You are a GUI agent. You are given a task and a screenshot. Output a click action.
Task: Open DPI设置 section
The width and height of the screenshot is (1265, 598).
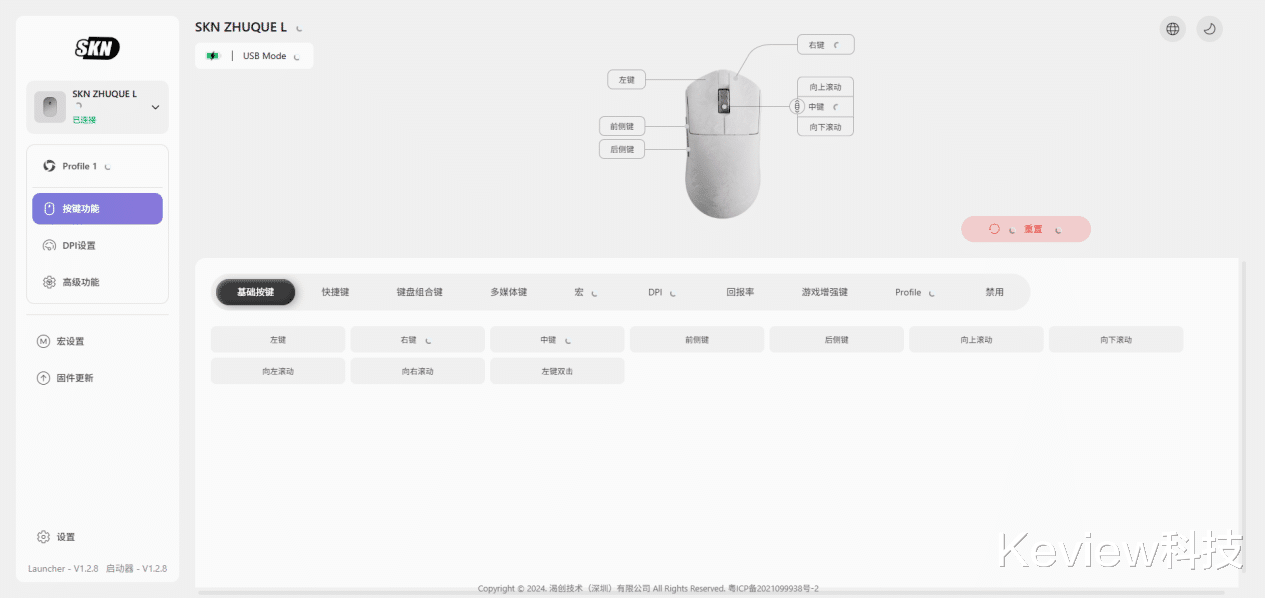point(97,245)
